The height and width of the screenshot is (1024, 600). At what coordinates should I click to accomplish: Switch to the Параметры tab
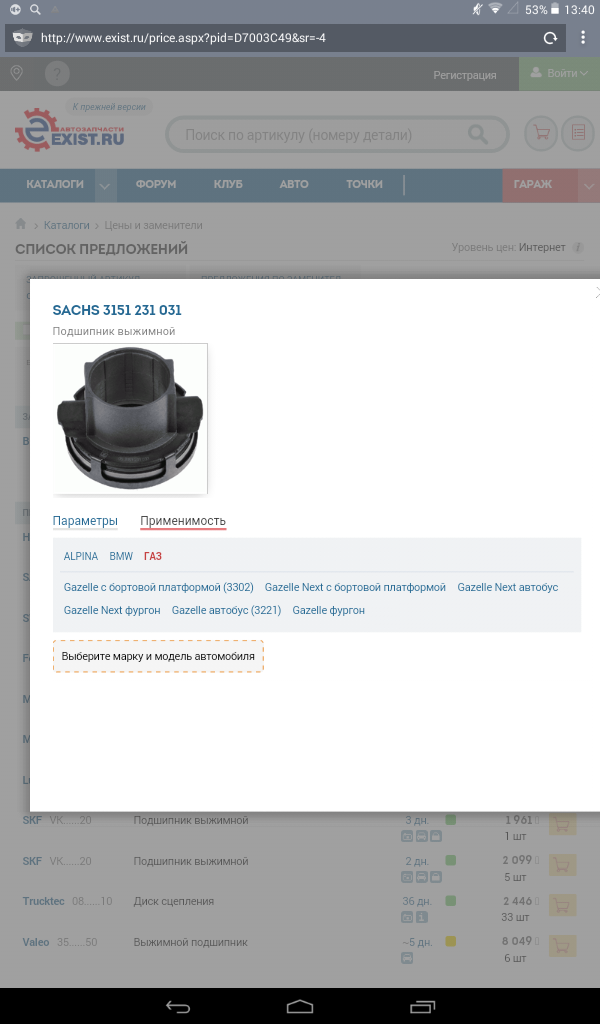pos(85,521)
